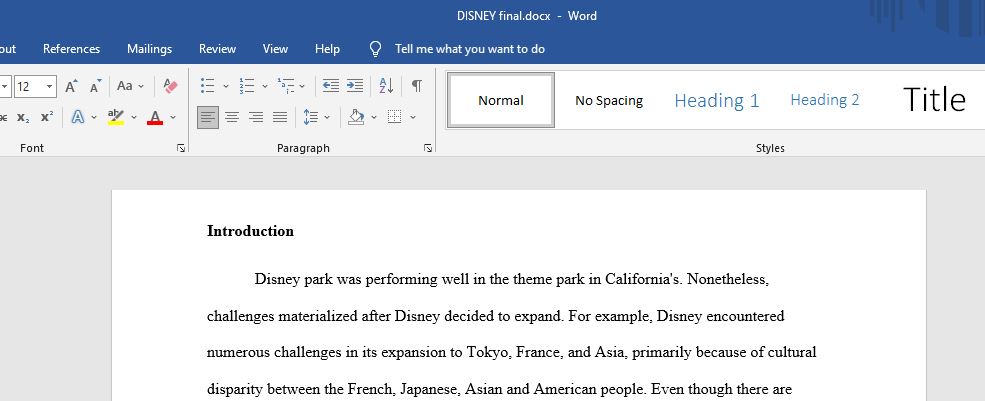Click the word California's in the document
Screen dimensions: 985x401
[x=643, y=279]
